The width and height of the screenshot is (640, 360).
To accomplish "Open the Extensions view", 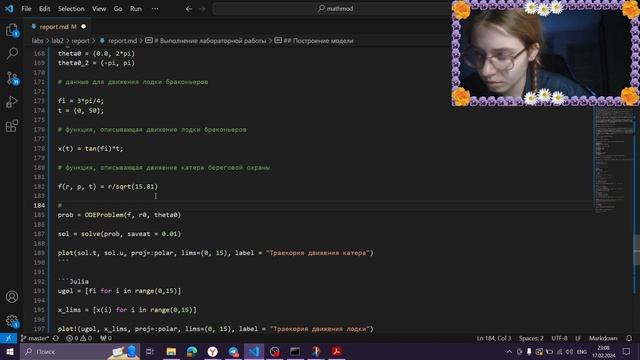I will 12,126.
